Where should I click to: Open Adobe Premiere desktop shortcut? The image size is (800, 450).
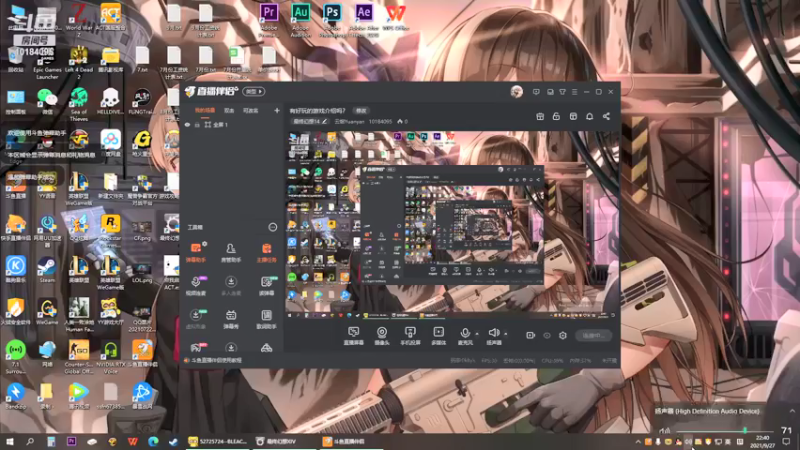click(x=269, y=20)
